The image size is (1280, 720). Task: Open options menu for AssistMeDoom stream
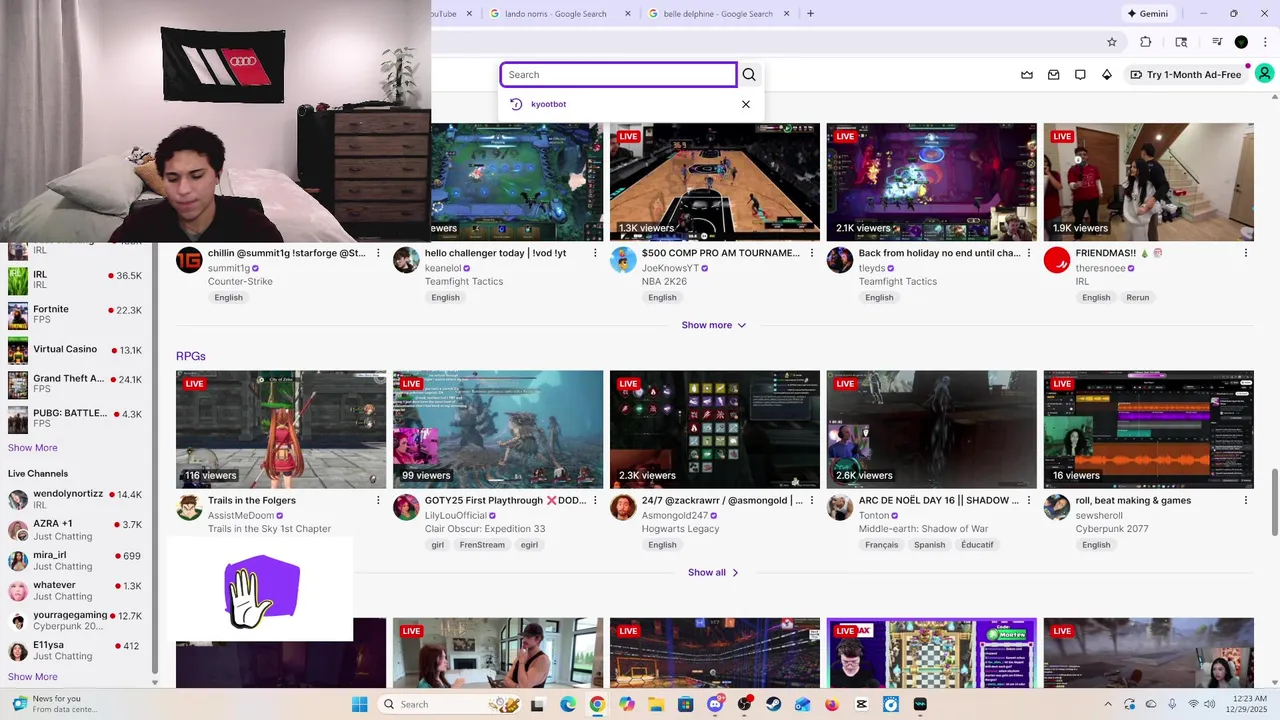click(378, 500)
